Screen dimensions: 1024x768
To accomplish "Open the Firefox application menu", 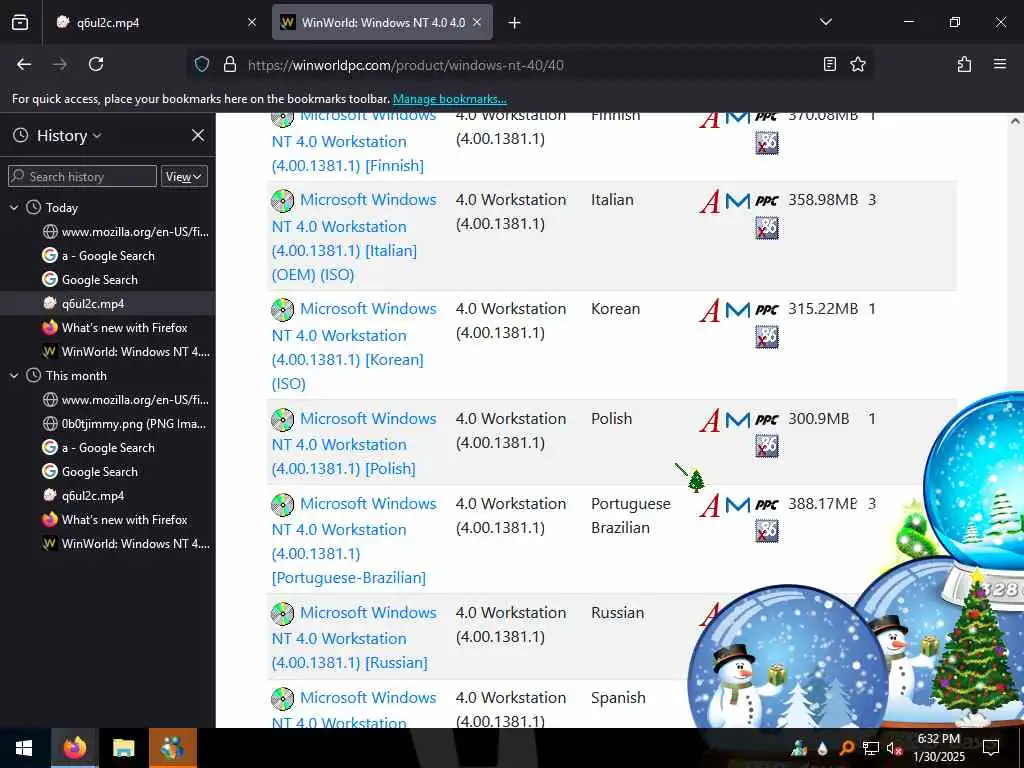I will (999, 64).
